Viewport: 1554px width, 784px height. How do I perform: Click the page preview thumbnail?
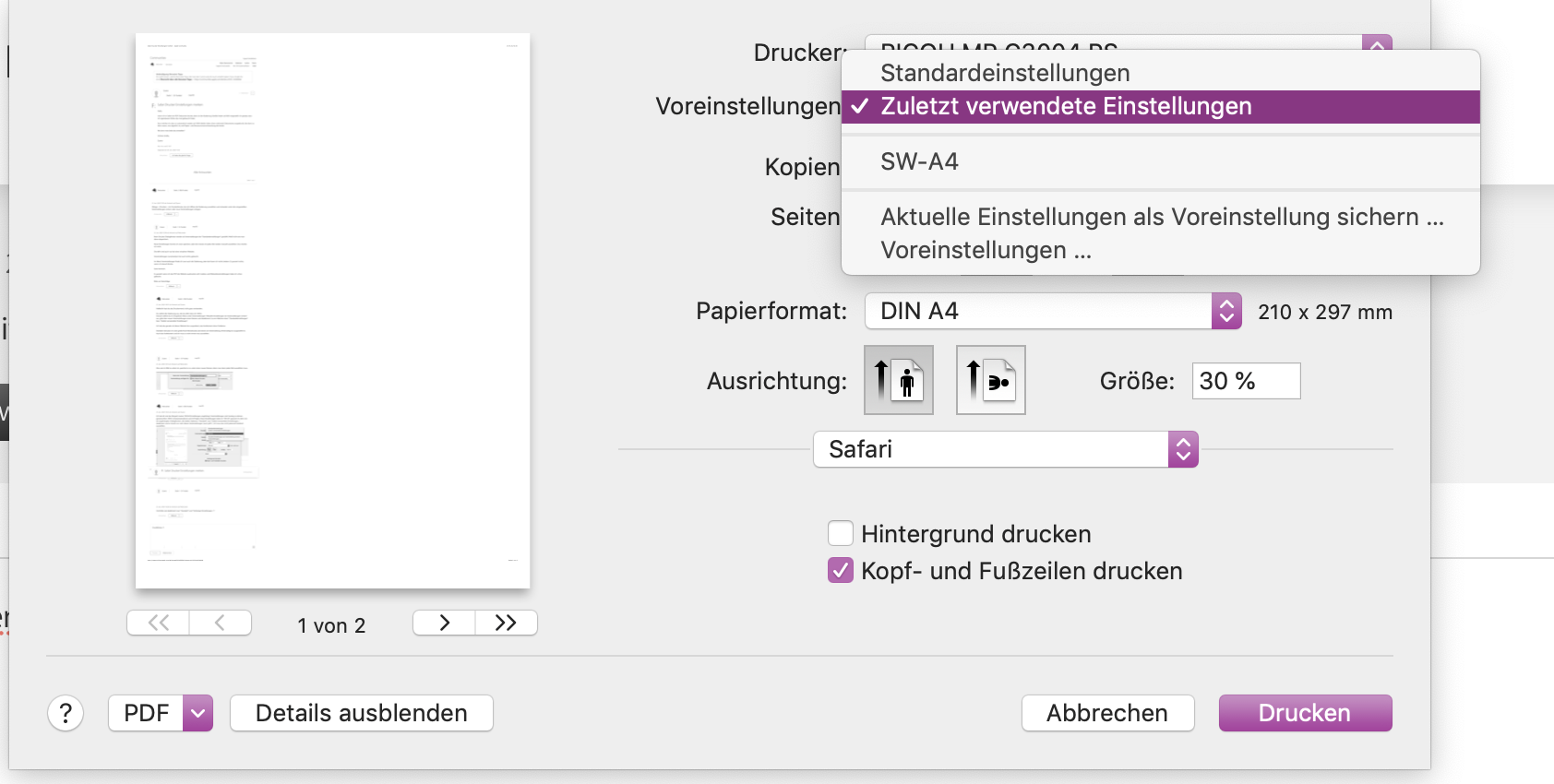pos(332,311)
